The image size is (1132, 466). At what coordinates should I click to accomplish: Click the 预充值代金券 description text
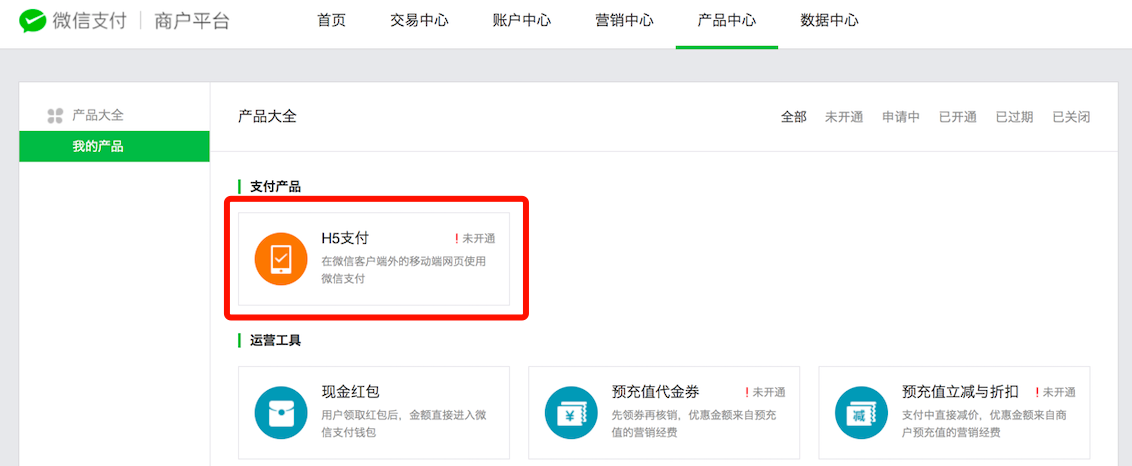click(x=694, y=424)
